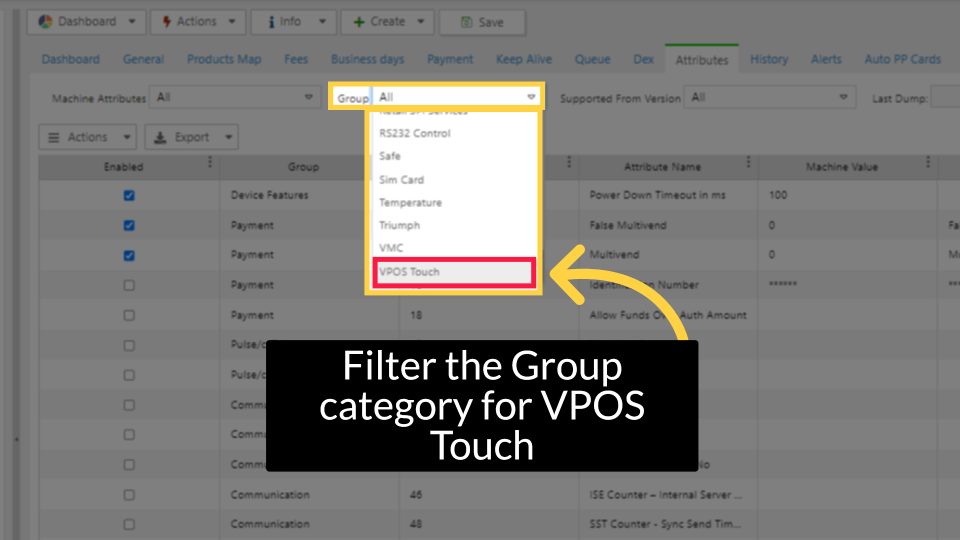Screen dimensions: 960x540
Task: Click the Save button
Action: (x=482, y=22)
